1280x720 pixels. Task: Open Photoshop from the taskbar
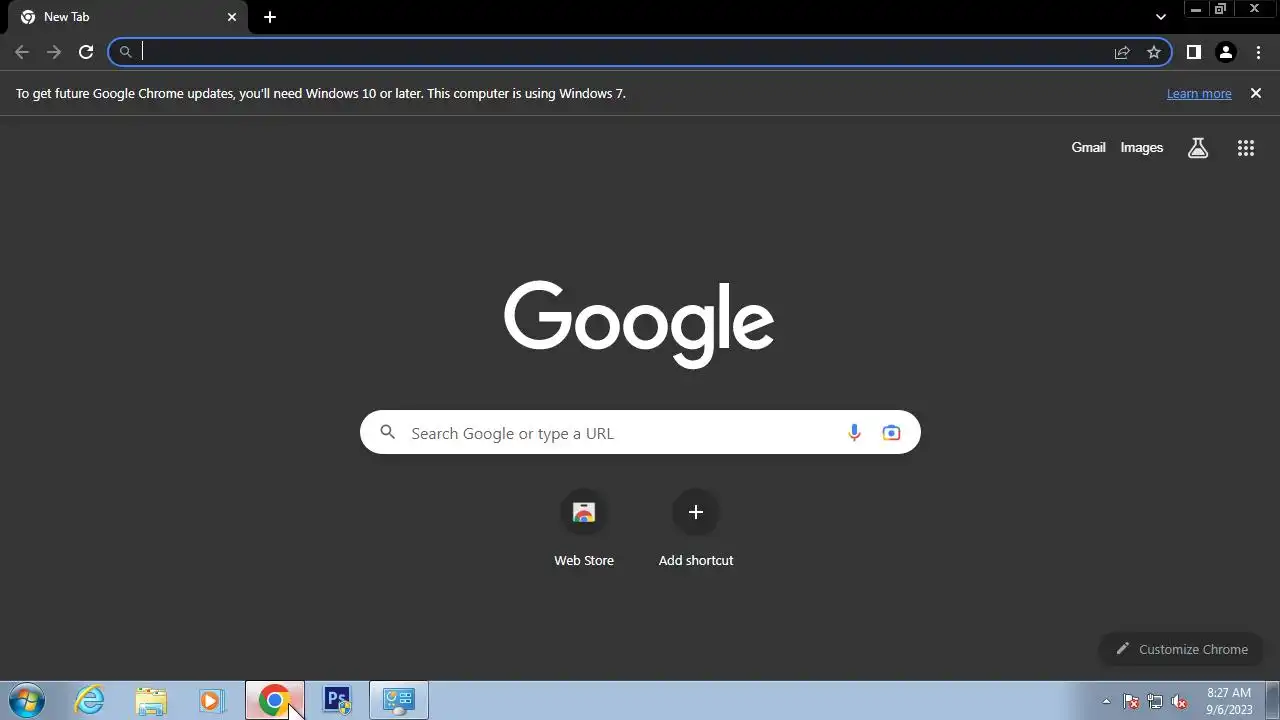point(337,700)
